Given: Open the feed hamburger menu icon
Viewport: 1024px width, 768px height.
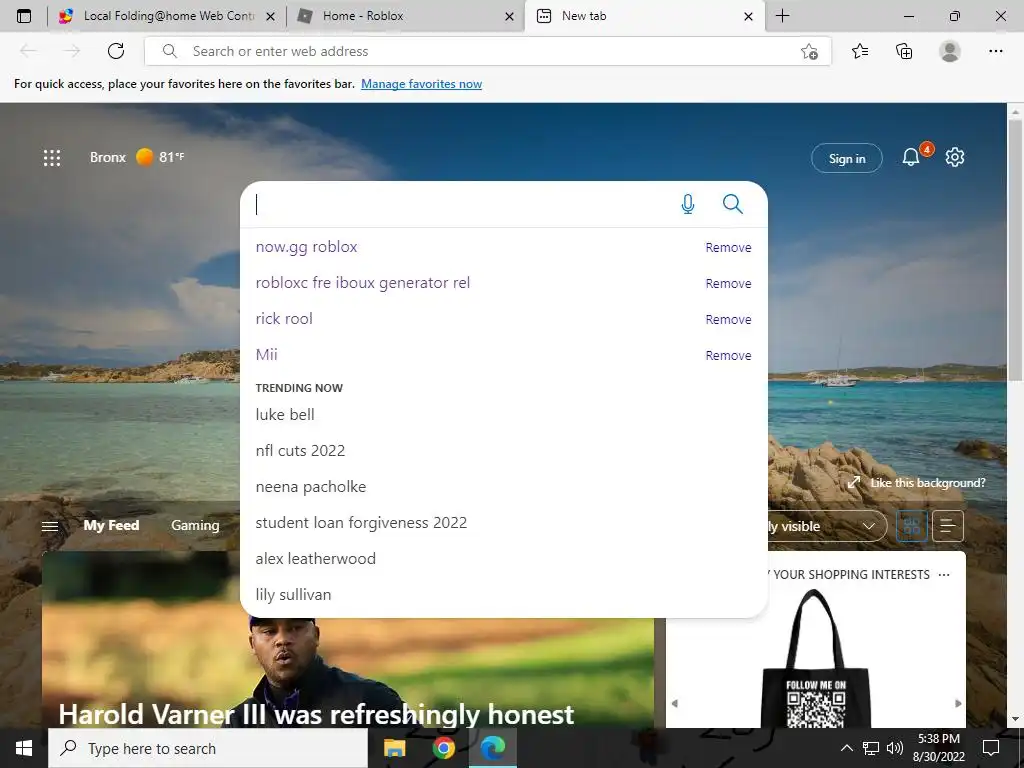Looking at the screenshot, I should (x=50, y=526).
